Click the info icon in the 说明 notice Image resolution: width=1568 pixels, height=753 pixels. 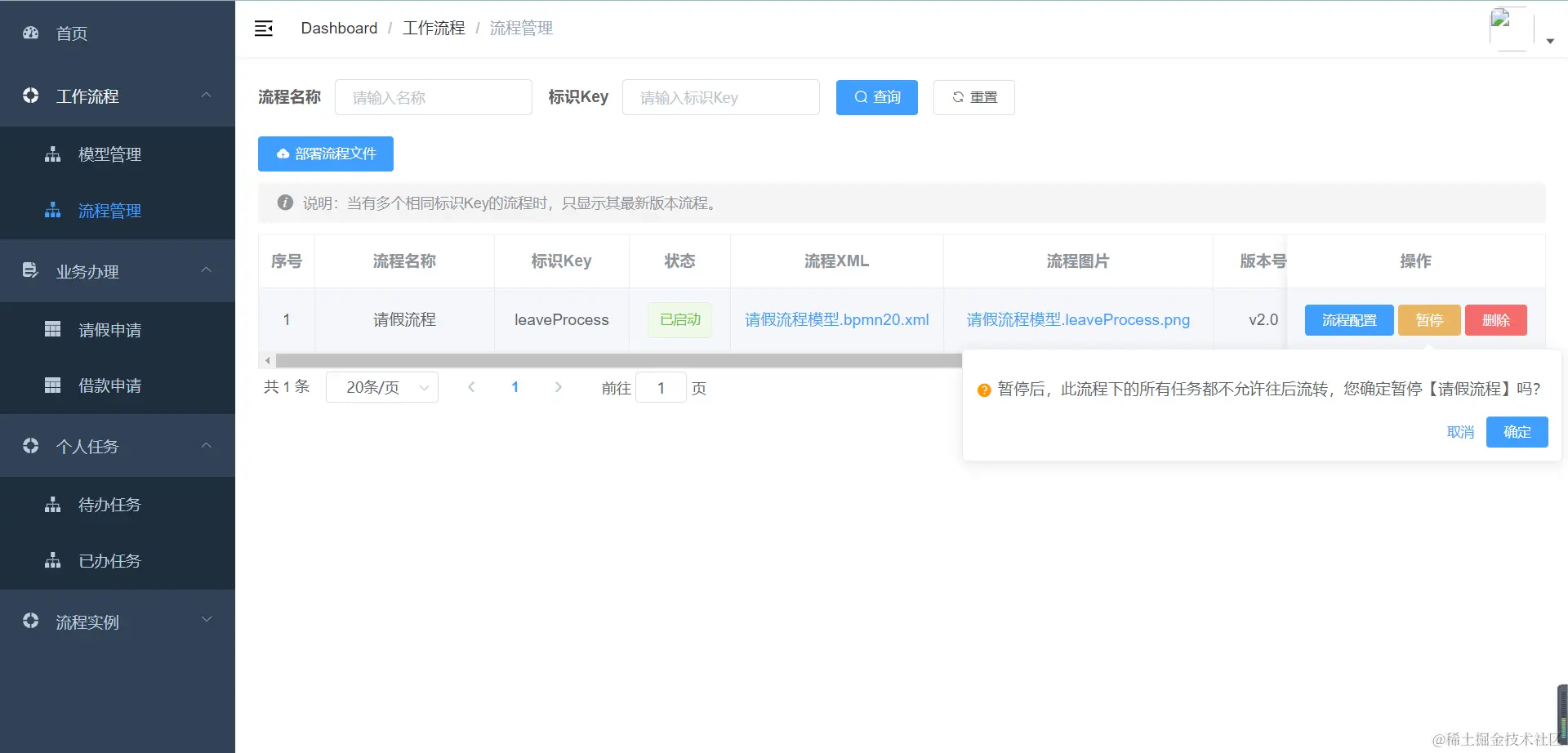coord(285,203)
